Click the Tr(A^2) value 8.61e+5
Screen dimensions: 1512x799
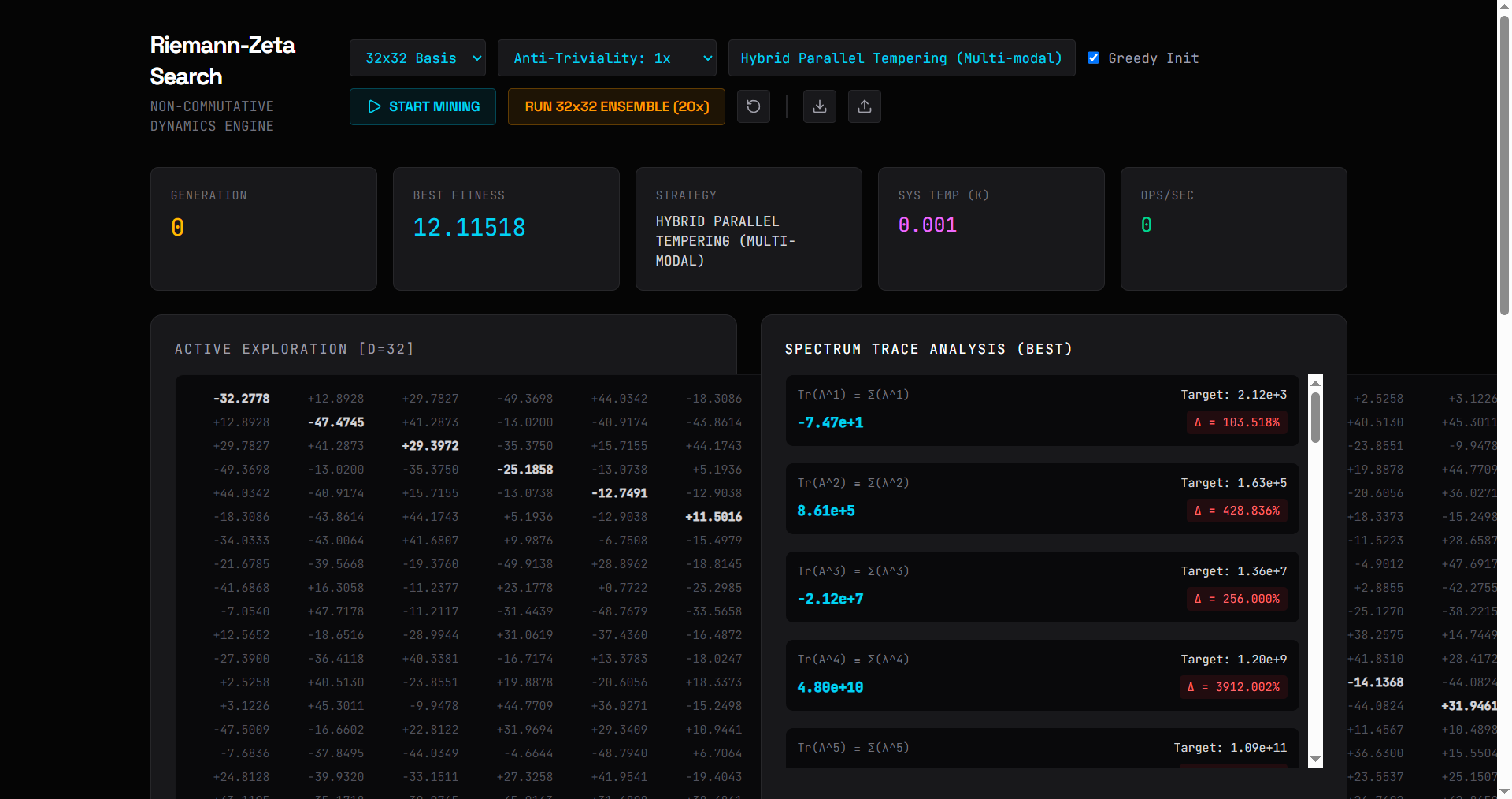[x=826, y=511]
